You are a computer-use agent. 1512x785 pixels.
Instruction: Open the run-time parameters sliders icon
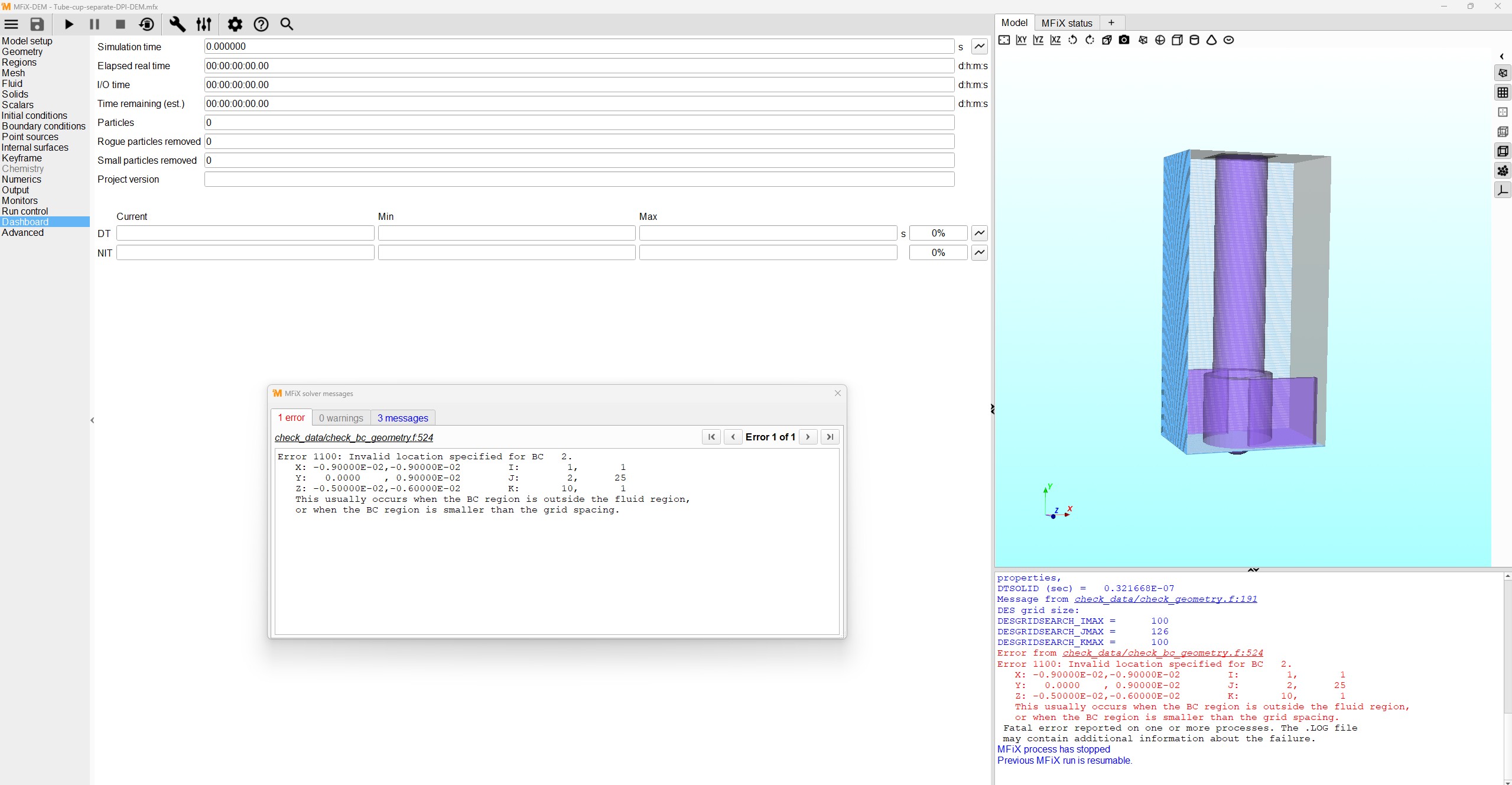[x=204, y=24]
